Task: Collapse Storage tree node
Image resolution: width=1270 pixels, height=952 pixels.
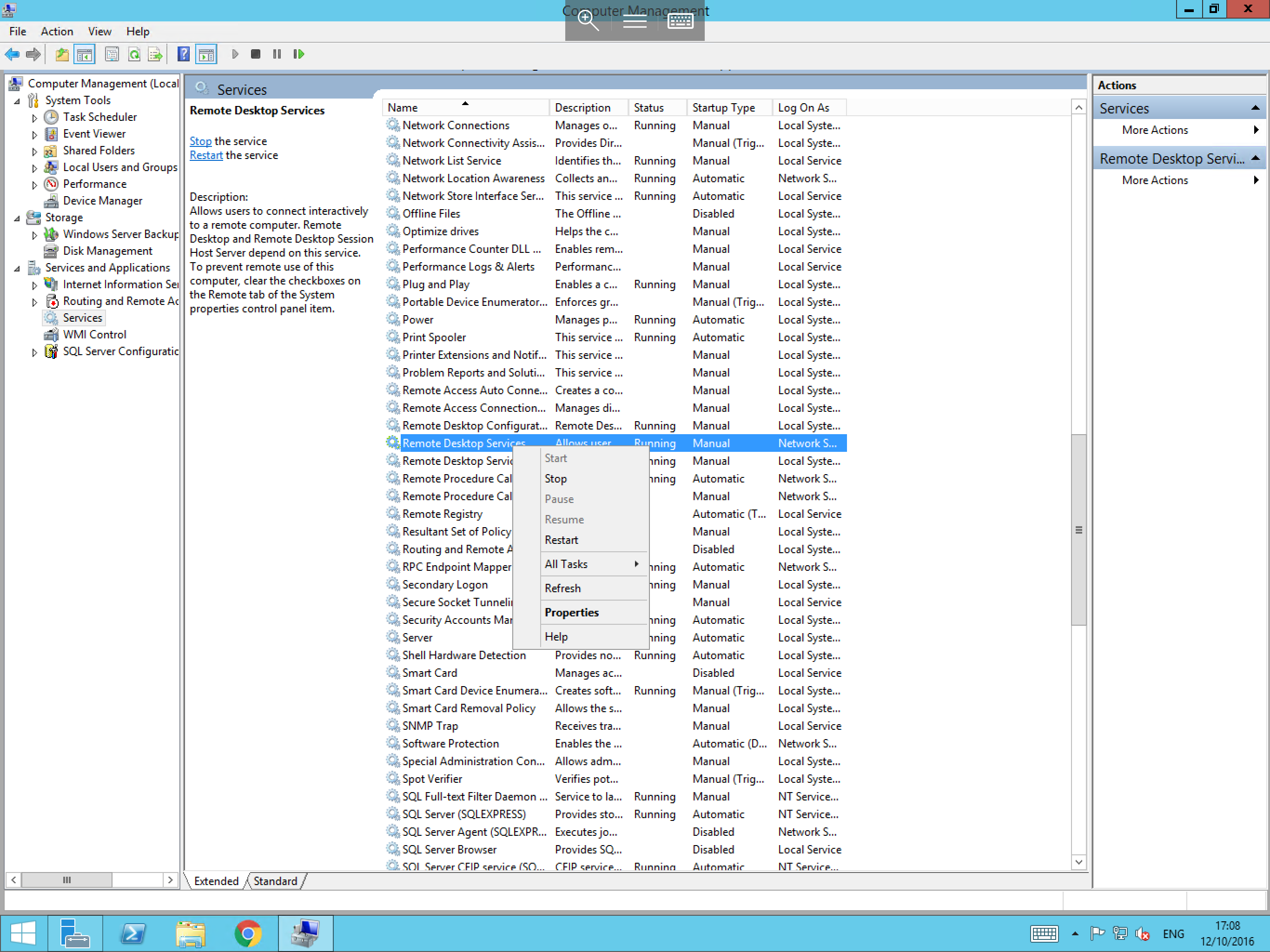Action: 17,218
